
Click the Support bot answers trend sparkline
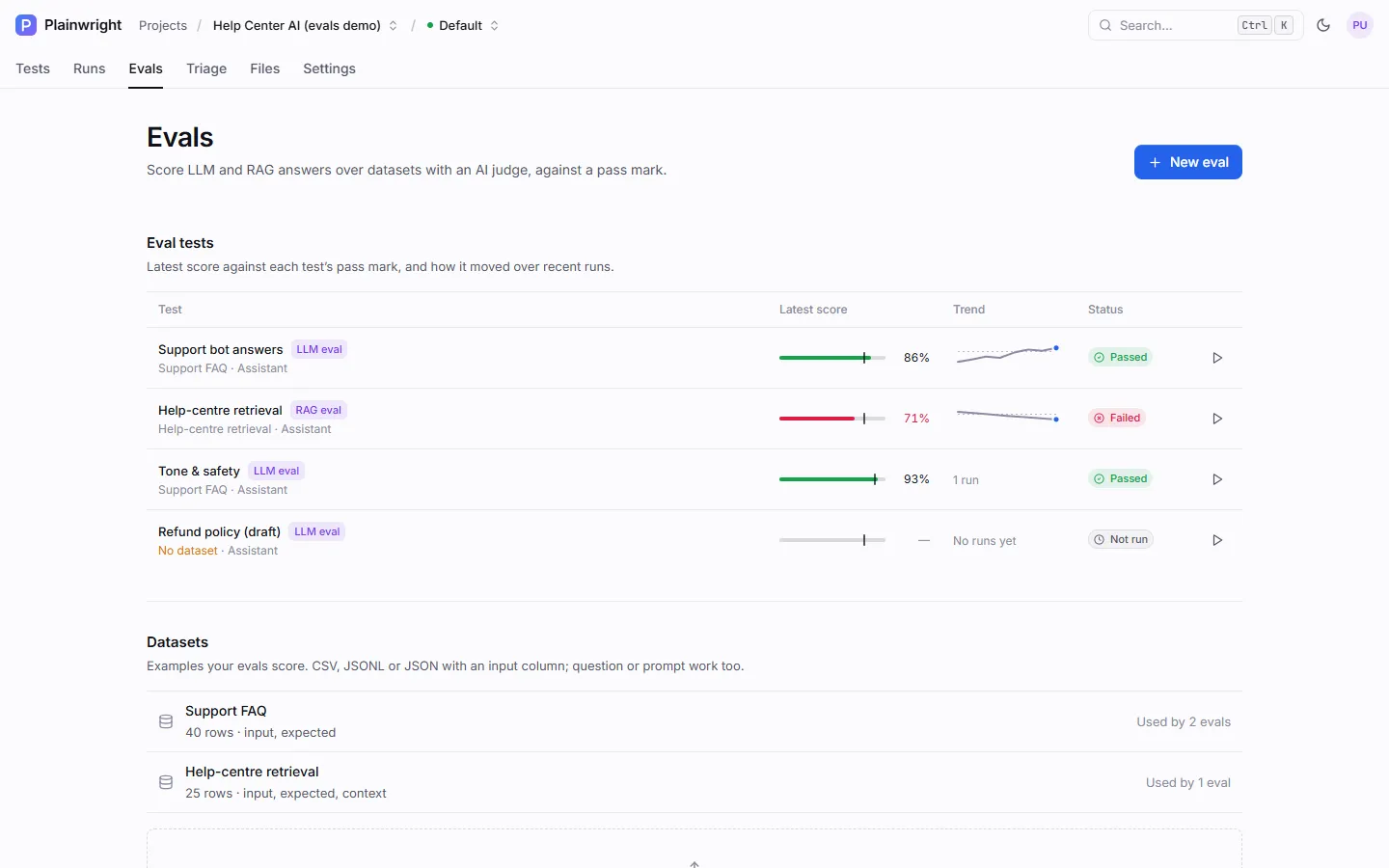pyautogui.click(x=1007, y=355)
